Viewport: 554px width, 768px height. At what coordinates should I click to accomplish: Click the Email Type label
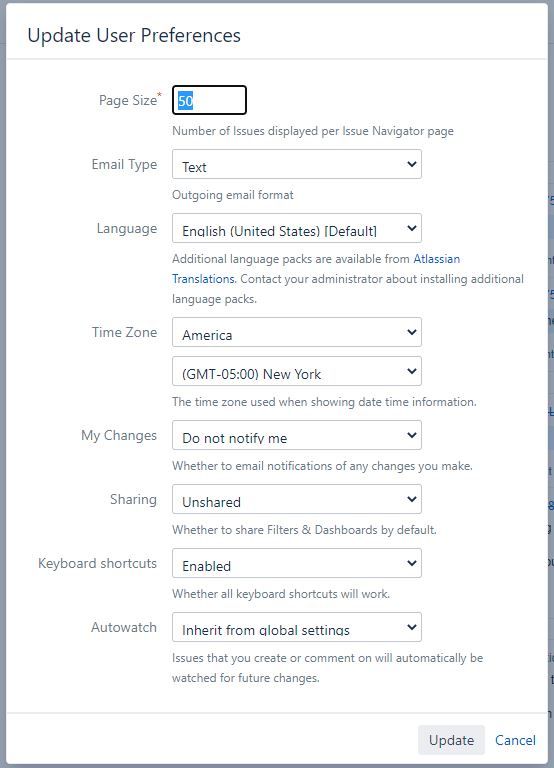124,165
